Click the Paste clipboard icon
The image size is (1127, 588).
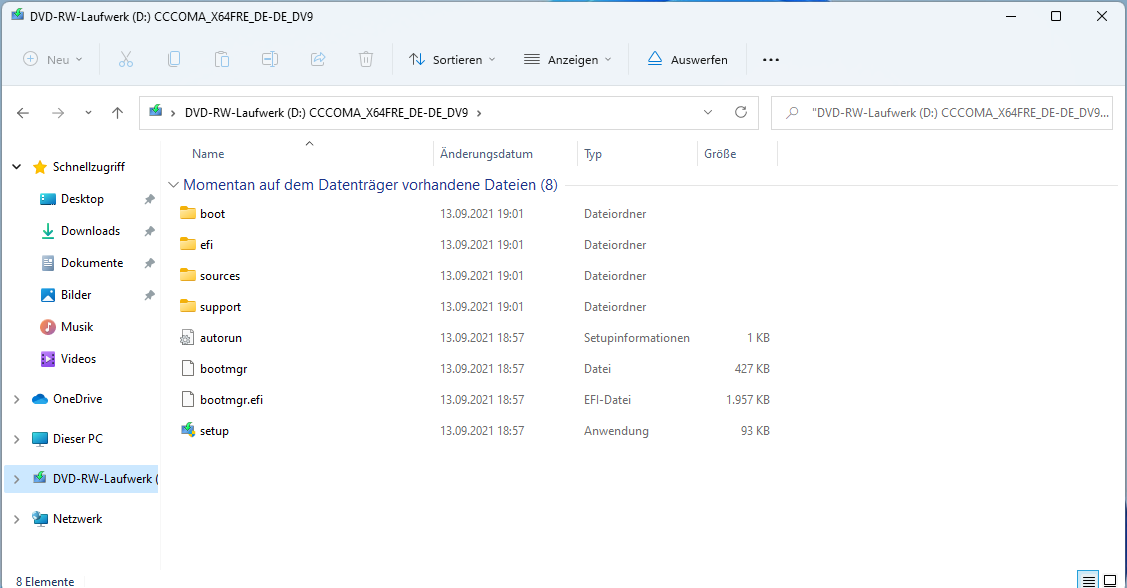pos(222,60)
